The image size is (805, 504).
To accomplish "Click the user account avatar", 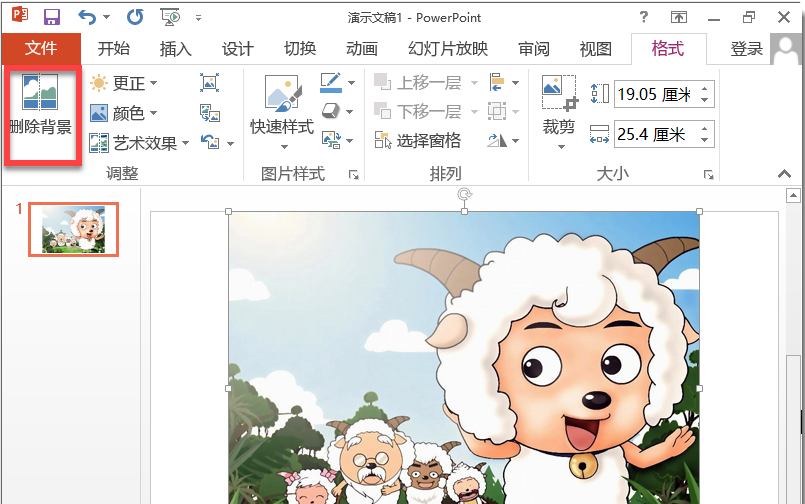I will tap(785, 49).
